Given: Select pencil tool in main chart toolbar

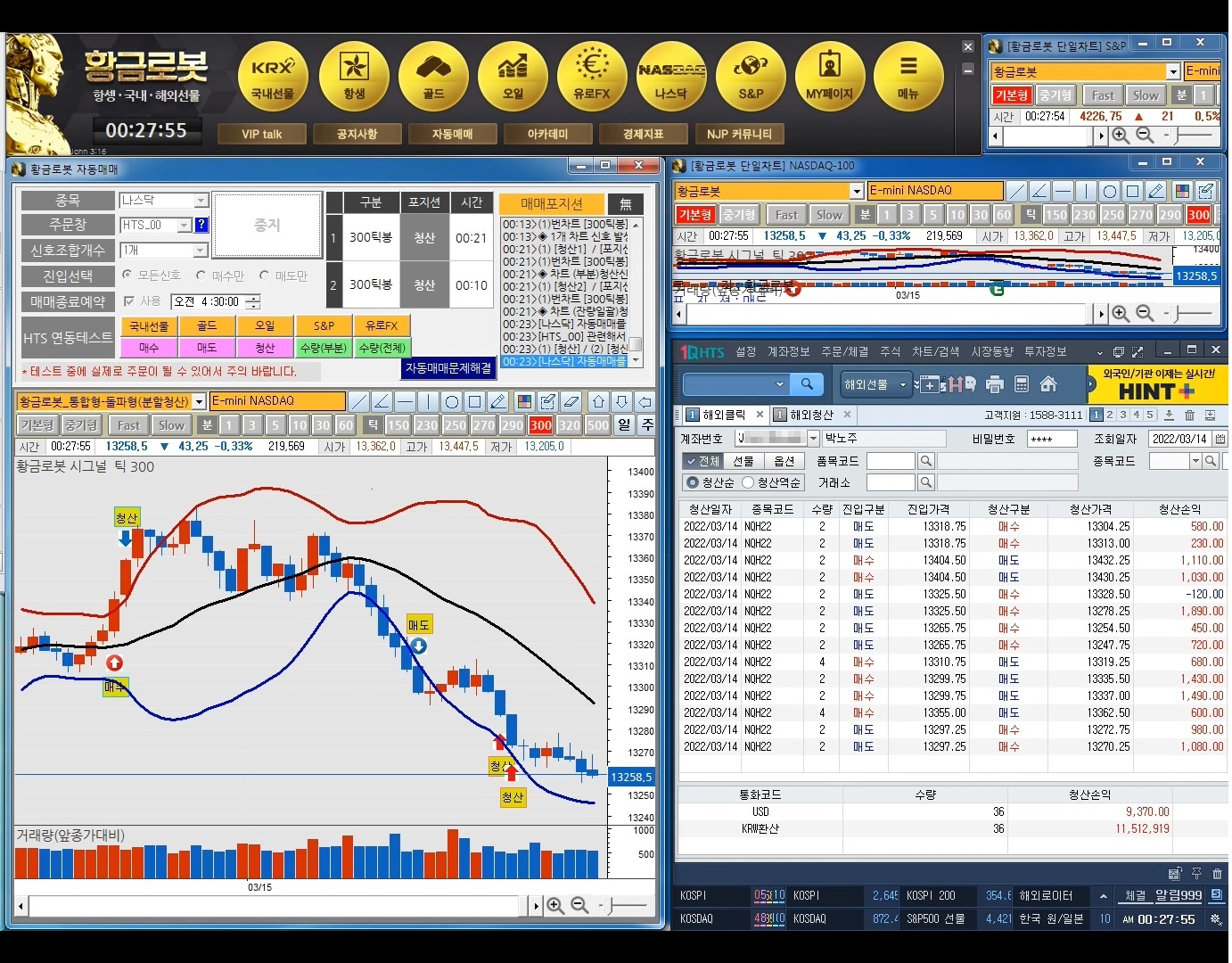Looking at the screenshot, I should 498,401.
